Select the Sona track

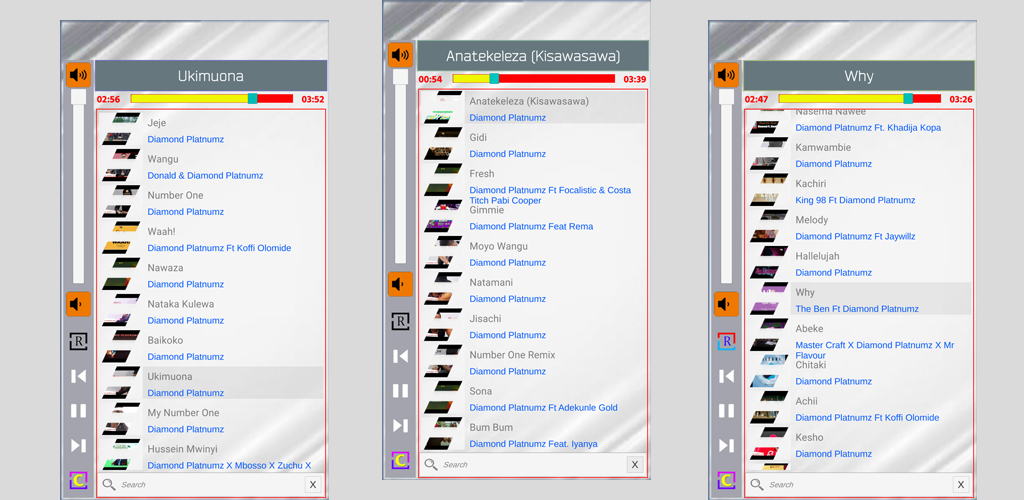pos(532,398)
